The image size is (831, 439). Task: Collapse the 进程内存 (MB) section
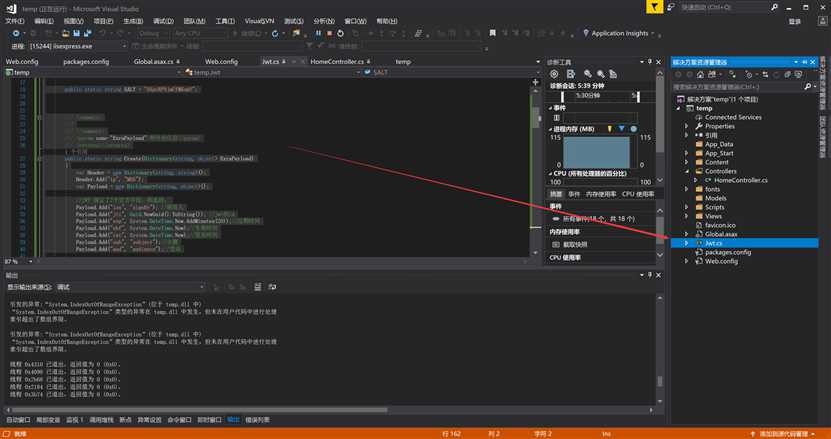tap(550, 129)
